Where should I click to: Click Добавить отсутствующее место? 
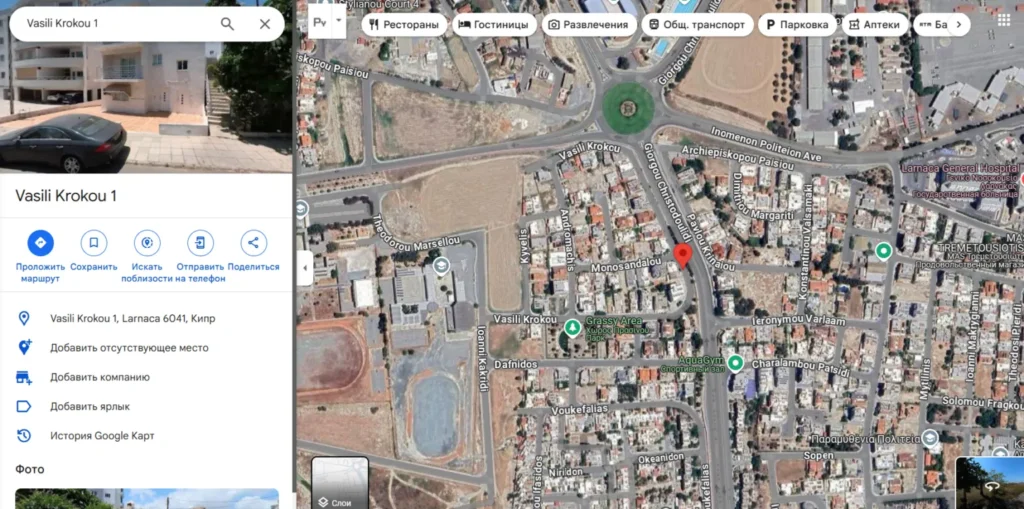click(x=129, y=348)
